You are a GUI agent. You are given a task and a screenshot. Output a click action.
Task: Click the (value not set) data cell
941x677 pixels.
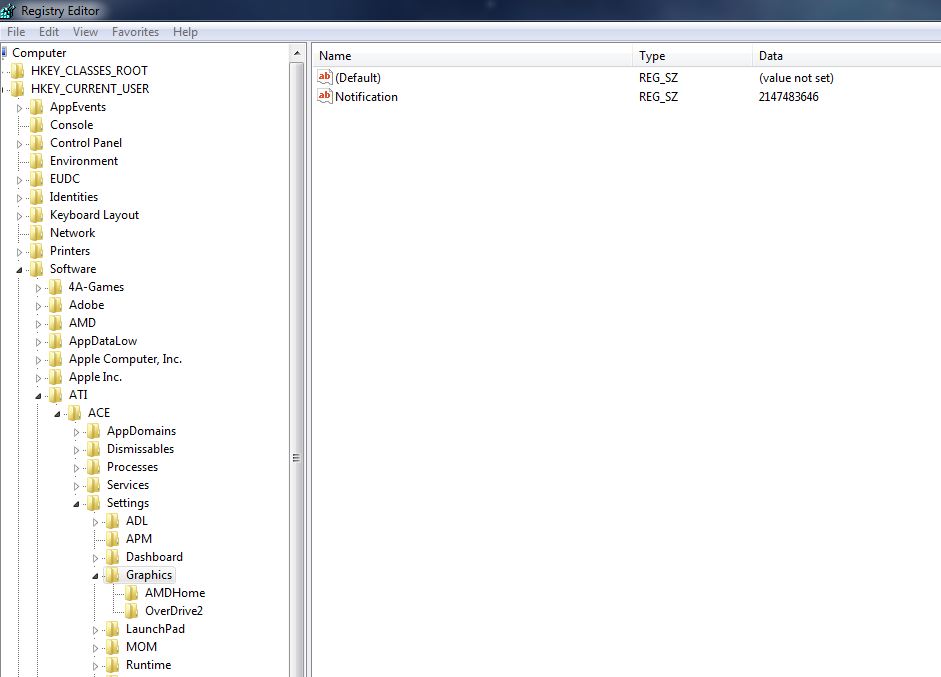click(796, 77)
